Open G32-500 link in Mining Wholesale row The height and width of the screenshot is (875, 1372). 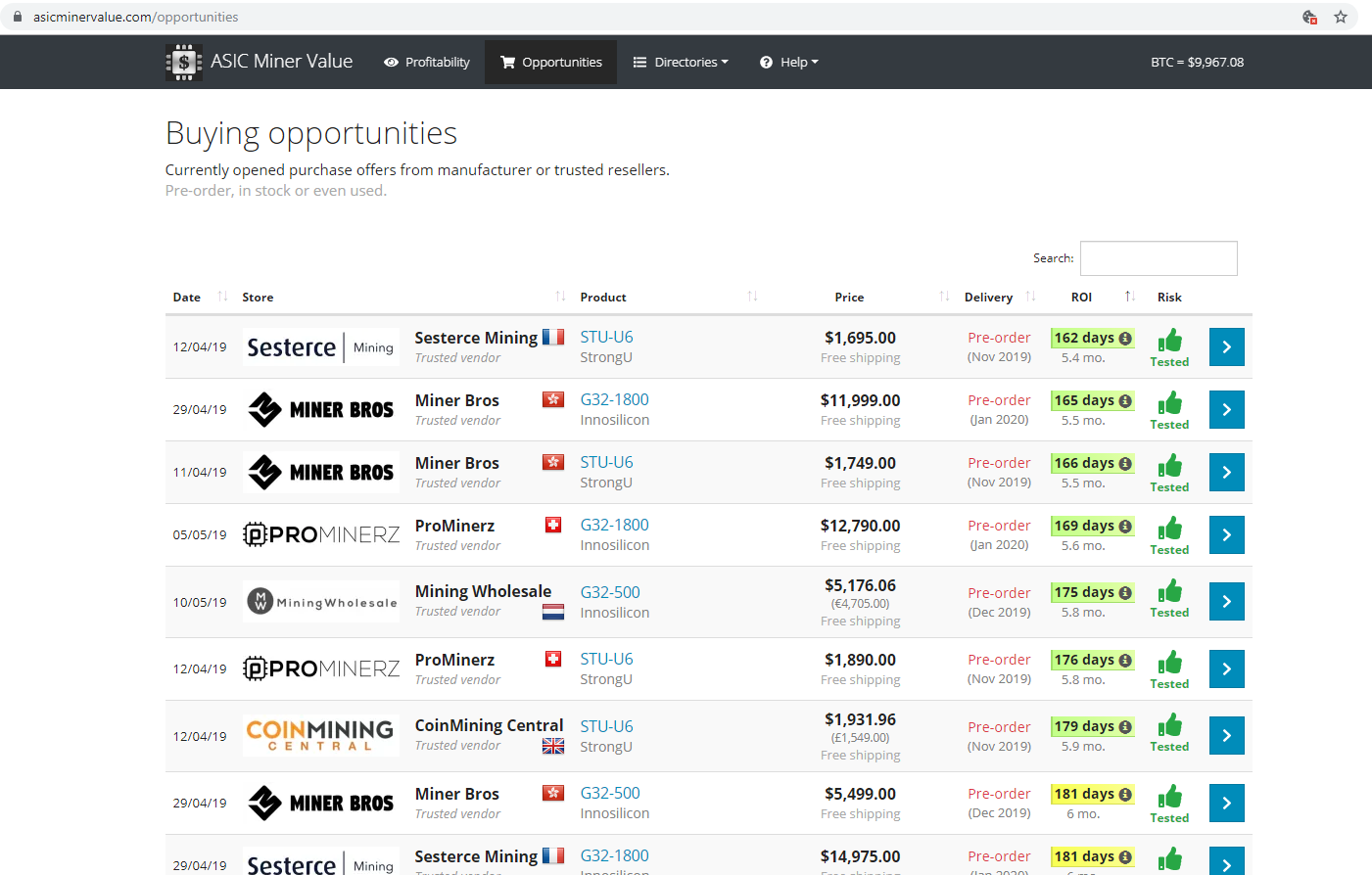[x=610, y=592]
